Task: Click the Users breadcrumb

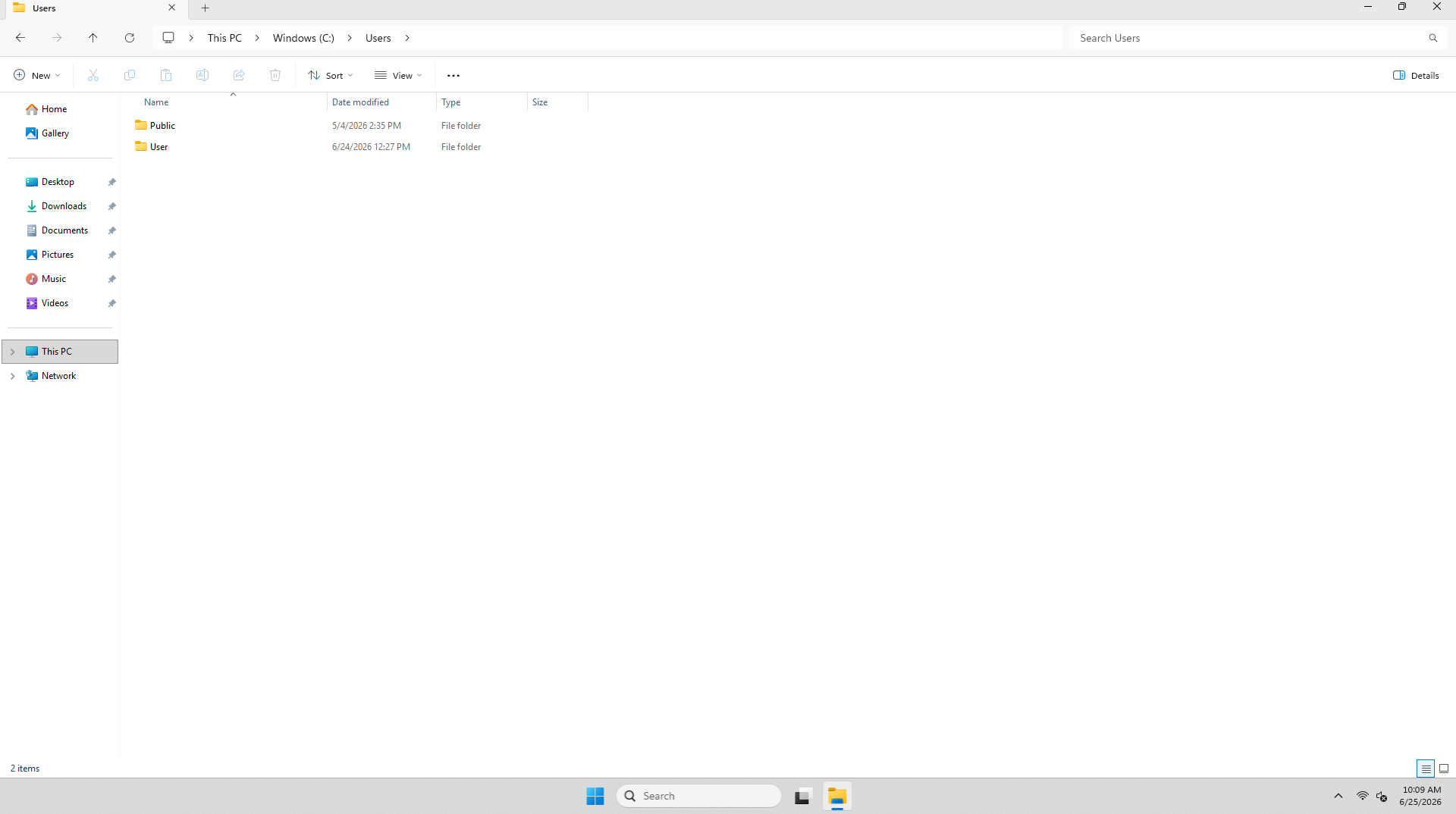Action: click(x=378, y=38)
